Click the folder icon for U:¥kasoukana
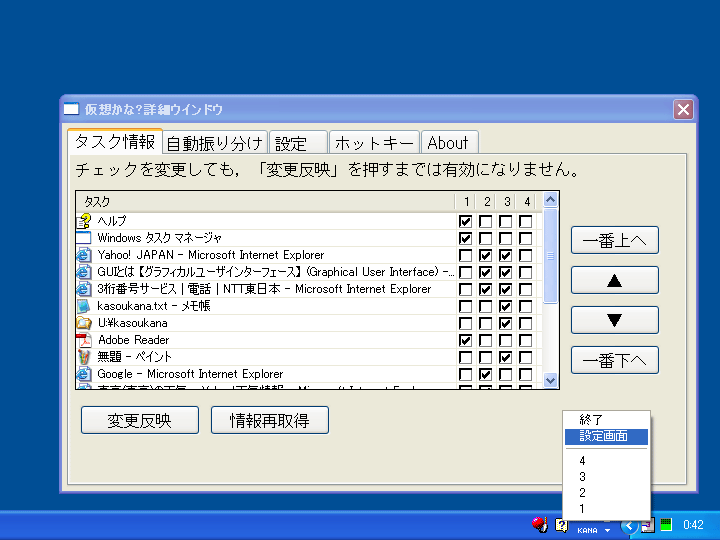Screen dimensions: 720x540 (84, 323)
